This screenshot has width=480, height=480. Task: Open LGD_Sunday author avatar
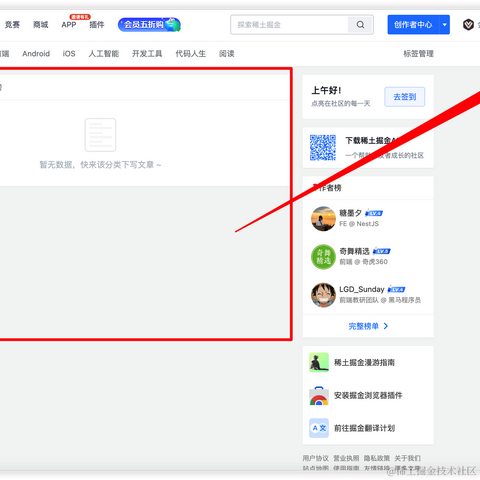323,295
